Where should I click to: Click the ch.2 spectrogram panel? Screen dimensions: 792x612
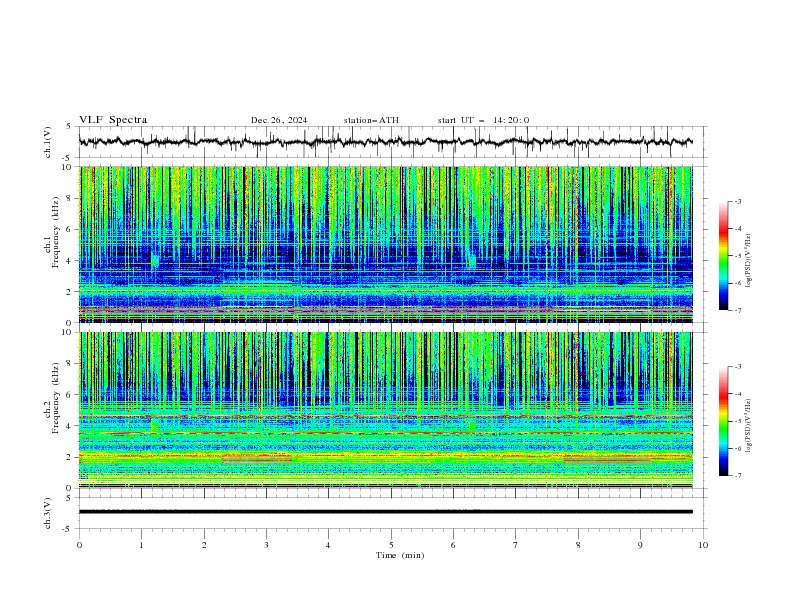click(386, 410)
